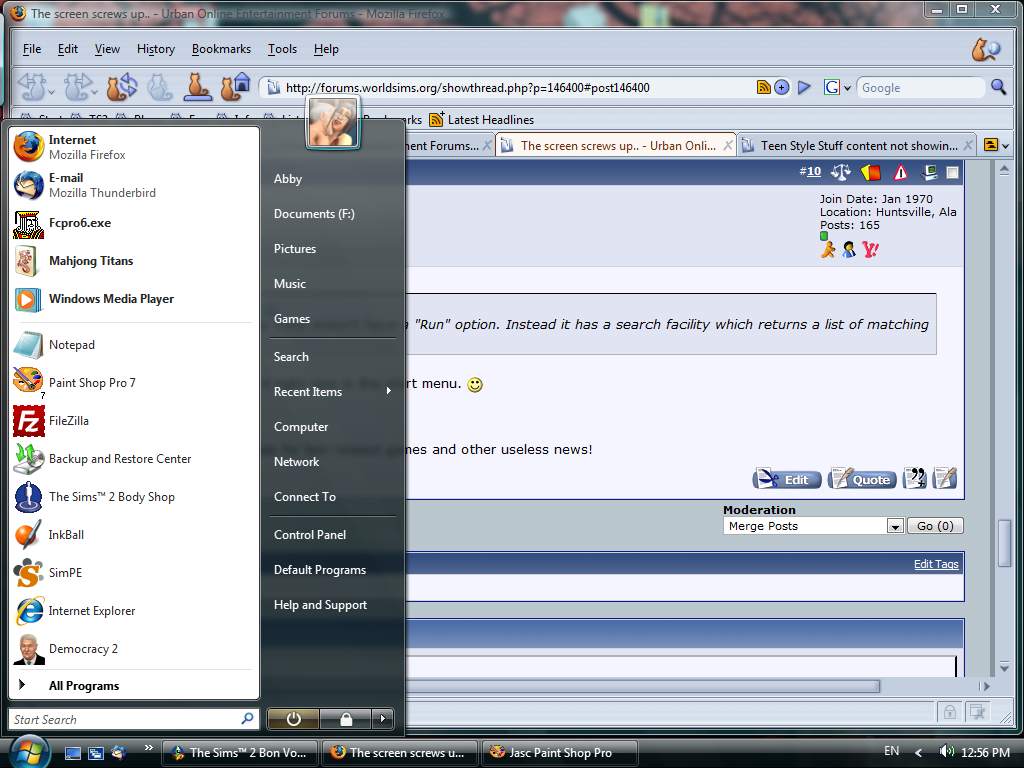The height and width of the screenshot is (768, 1024).
Task: Click the blue Go arrow beside address bar
Action: (x=805, y=87)
